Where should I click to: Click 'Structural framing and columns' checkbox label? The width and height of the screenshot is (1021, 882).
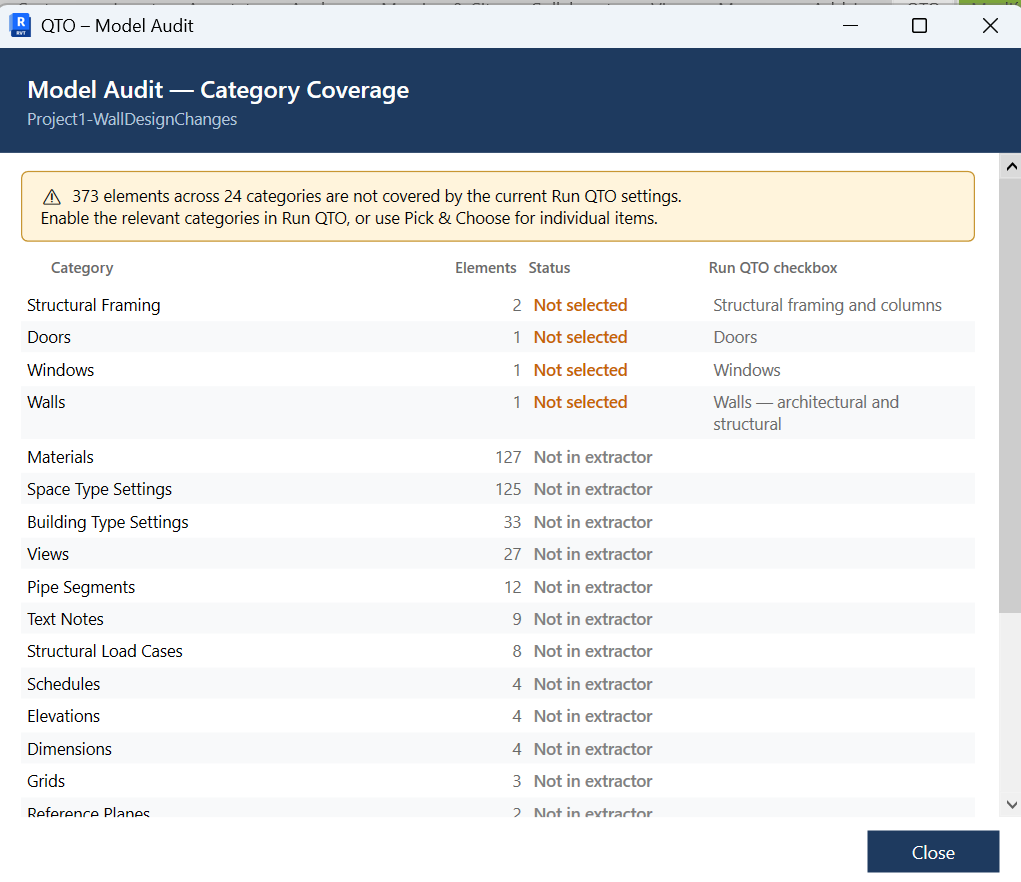coord(827,305)
